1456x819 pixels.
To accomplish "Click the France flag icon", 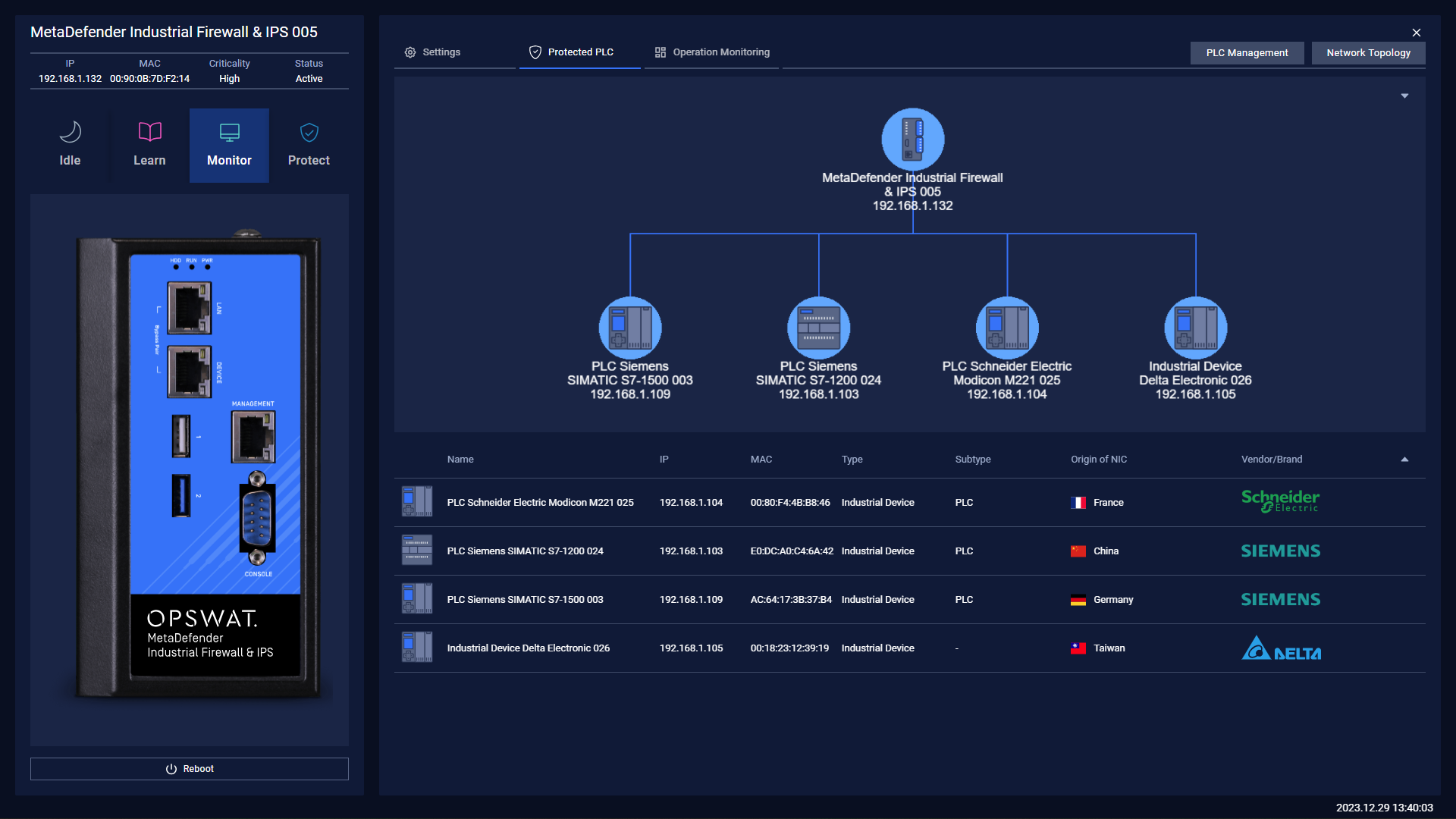I will point(1078,503).
